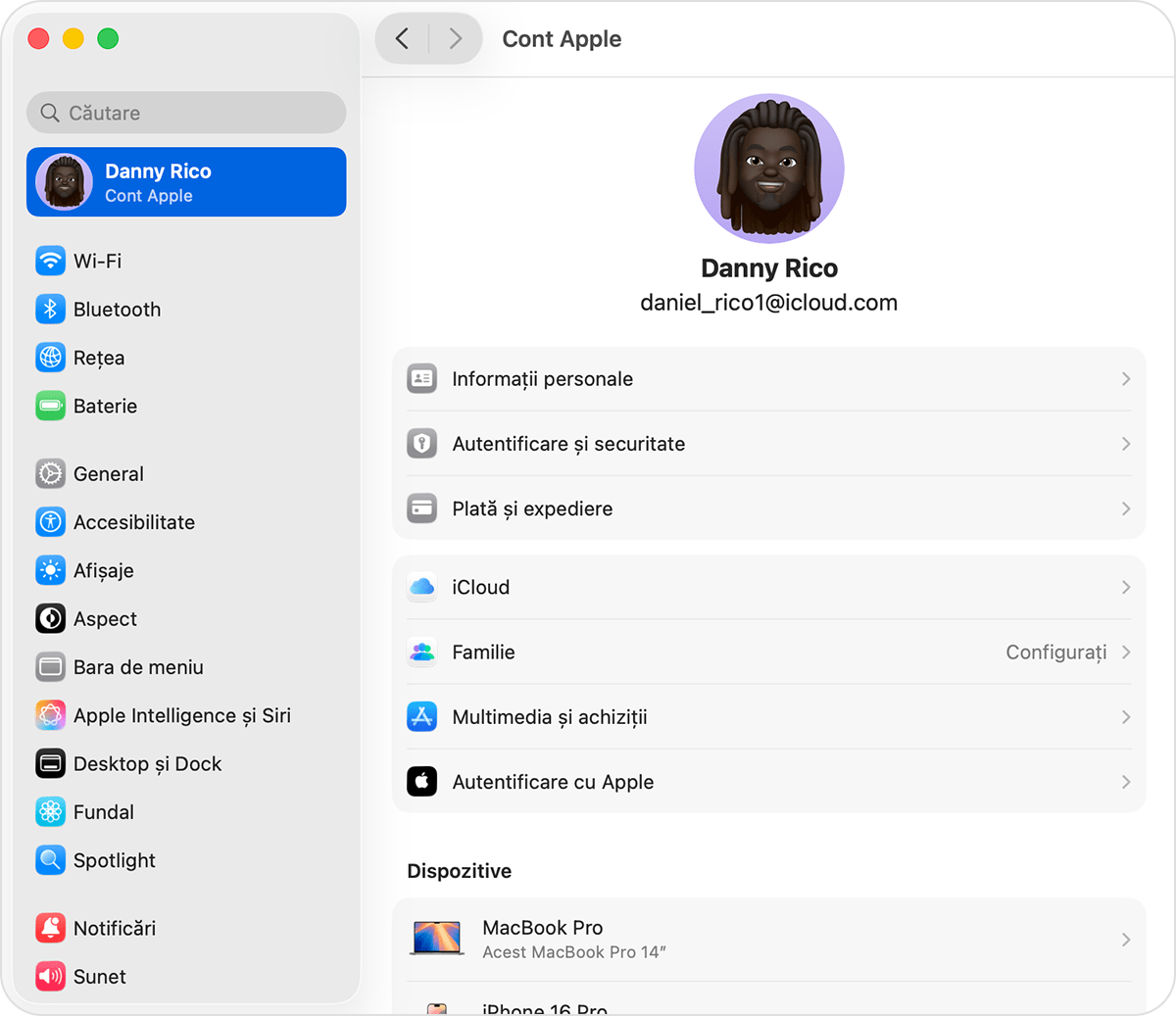Viewport: 1176px width, 1017px height.
Task: Navigate back with the left arrow button
Action: (x=402, y=38)
